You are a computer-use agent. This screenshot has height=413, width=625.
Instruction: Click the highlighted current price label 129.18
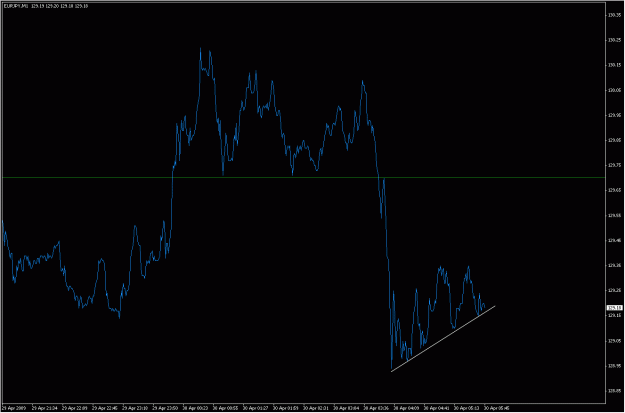point(614,308)
